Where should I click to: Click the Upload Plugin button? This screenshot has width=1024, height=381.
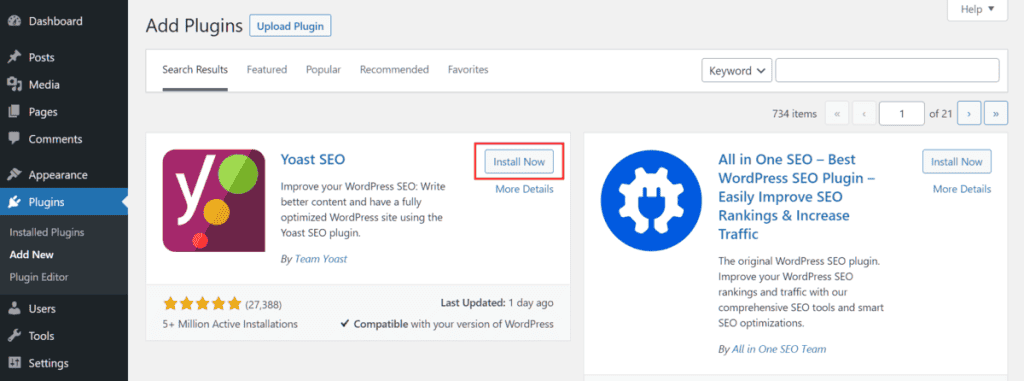tap(291, 26)
